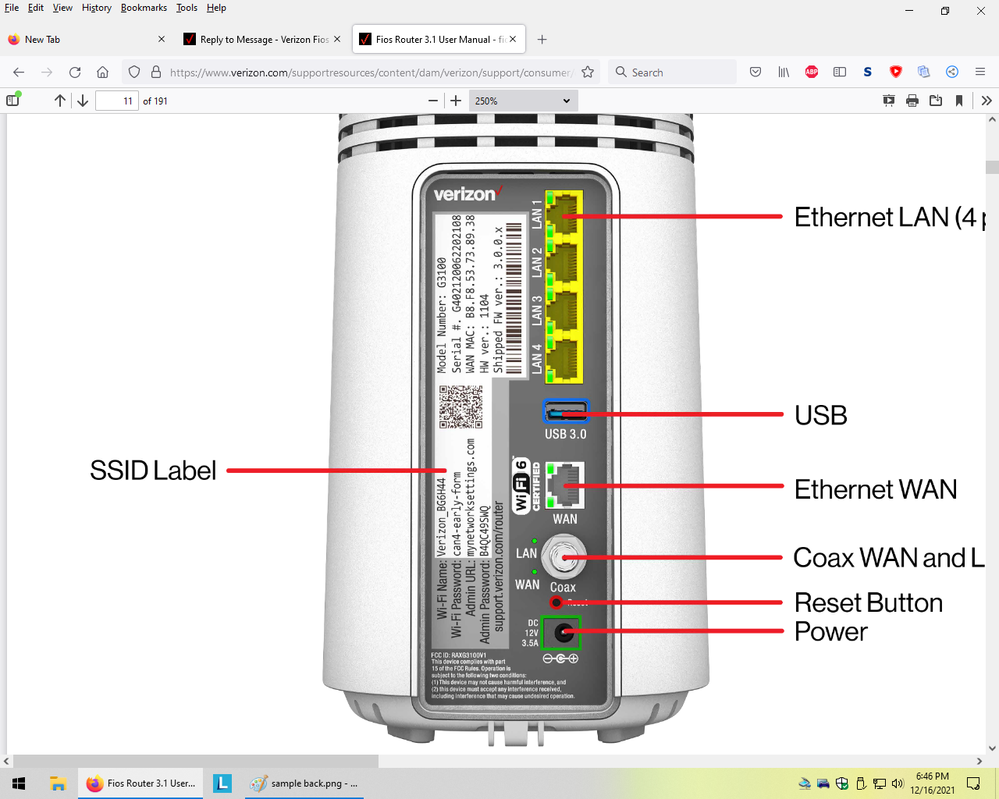Open clock showing 6:46 PM
Viewport: 999px width, 799px height.
click(932, 783)
